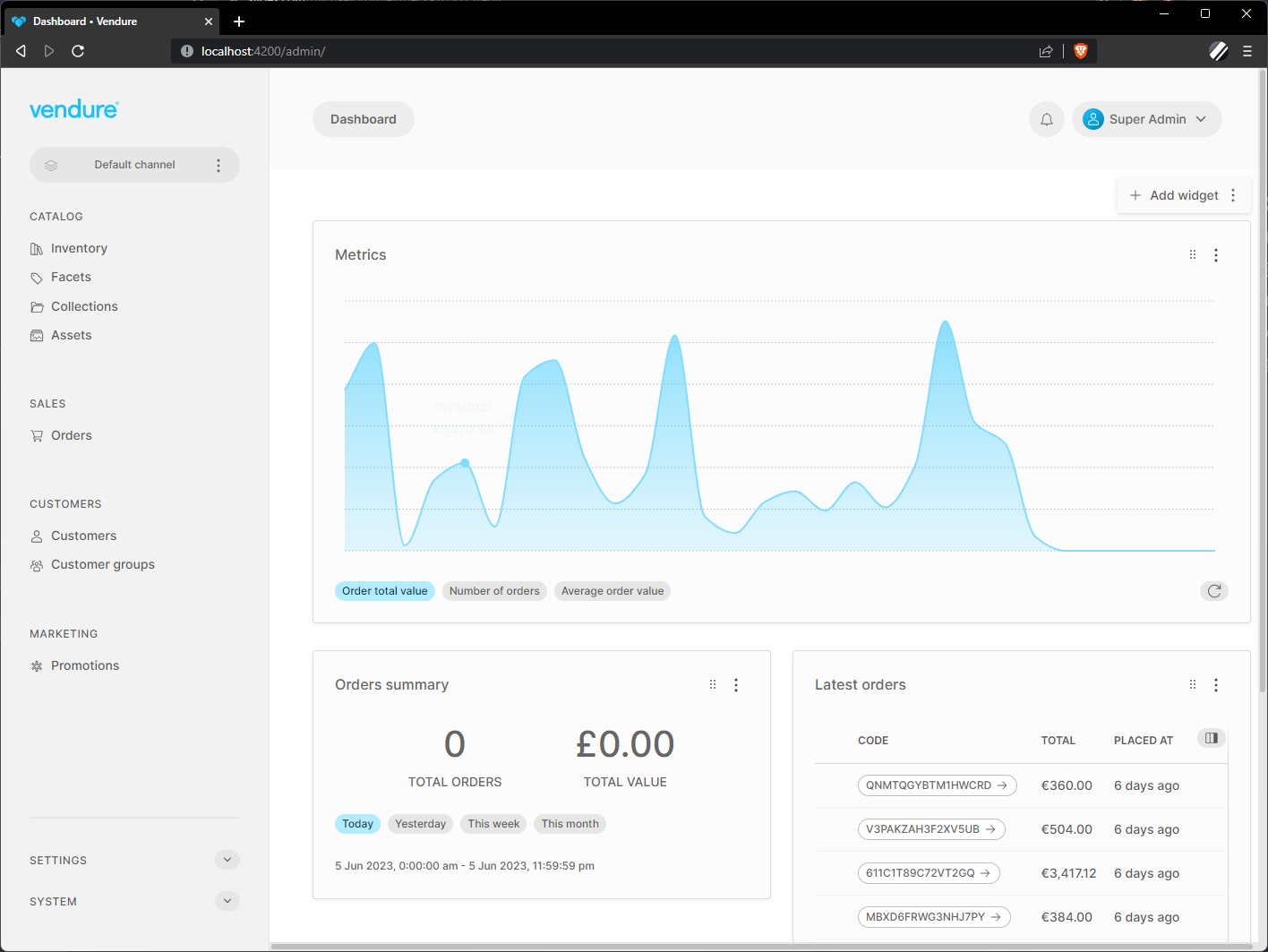Open order MBXD6FRWG3NHJ7PY
This screenshot has width=1268, height=952.
(934, 917)
